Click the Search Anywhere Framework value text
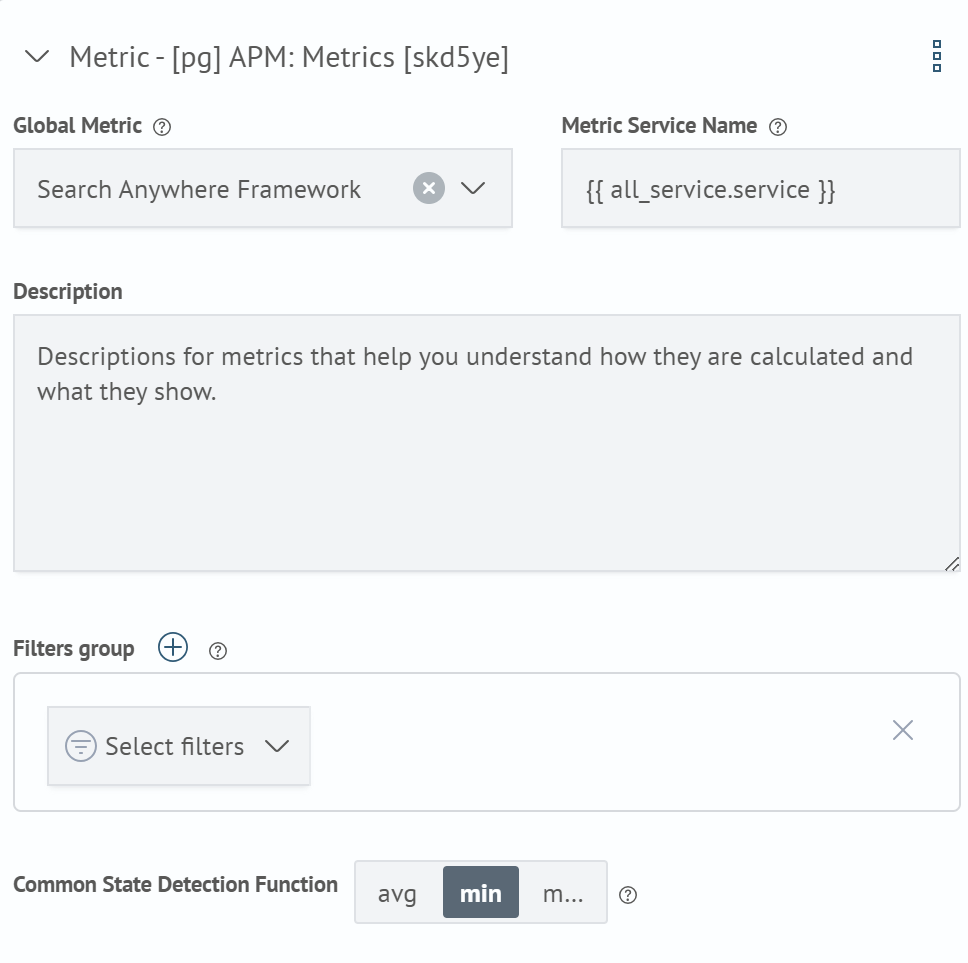Image resolution: width=968 pixels, height=963 pixels. click(199, 189)
